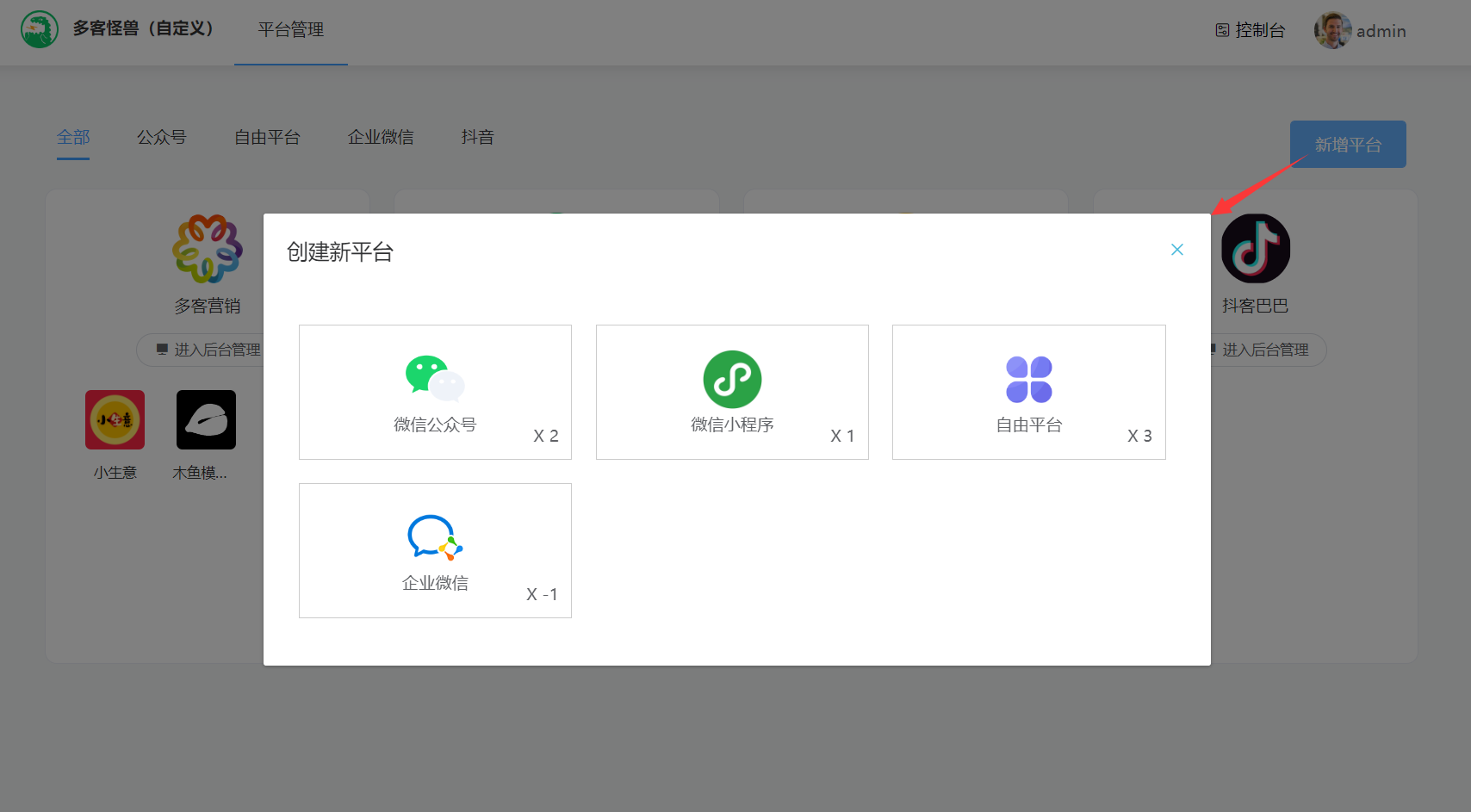Switch to the 抖音 tab
The width and height of the screenshot is (1471, 812).
(x=477, y=137)
